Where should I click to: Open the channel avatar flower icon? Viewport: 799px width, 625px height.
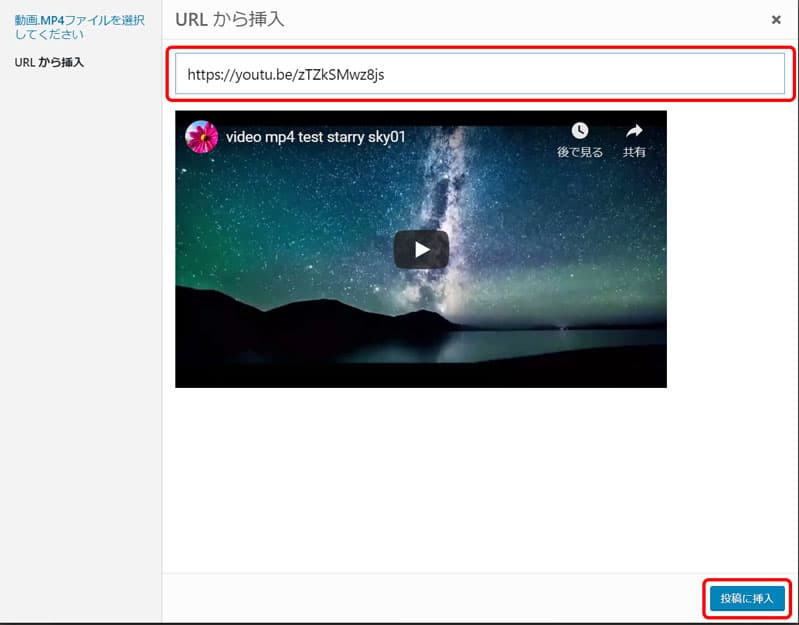pyautogui.click(x=202, y=137)
